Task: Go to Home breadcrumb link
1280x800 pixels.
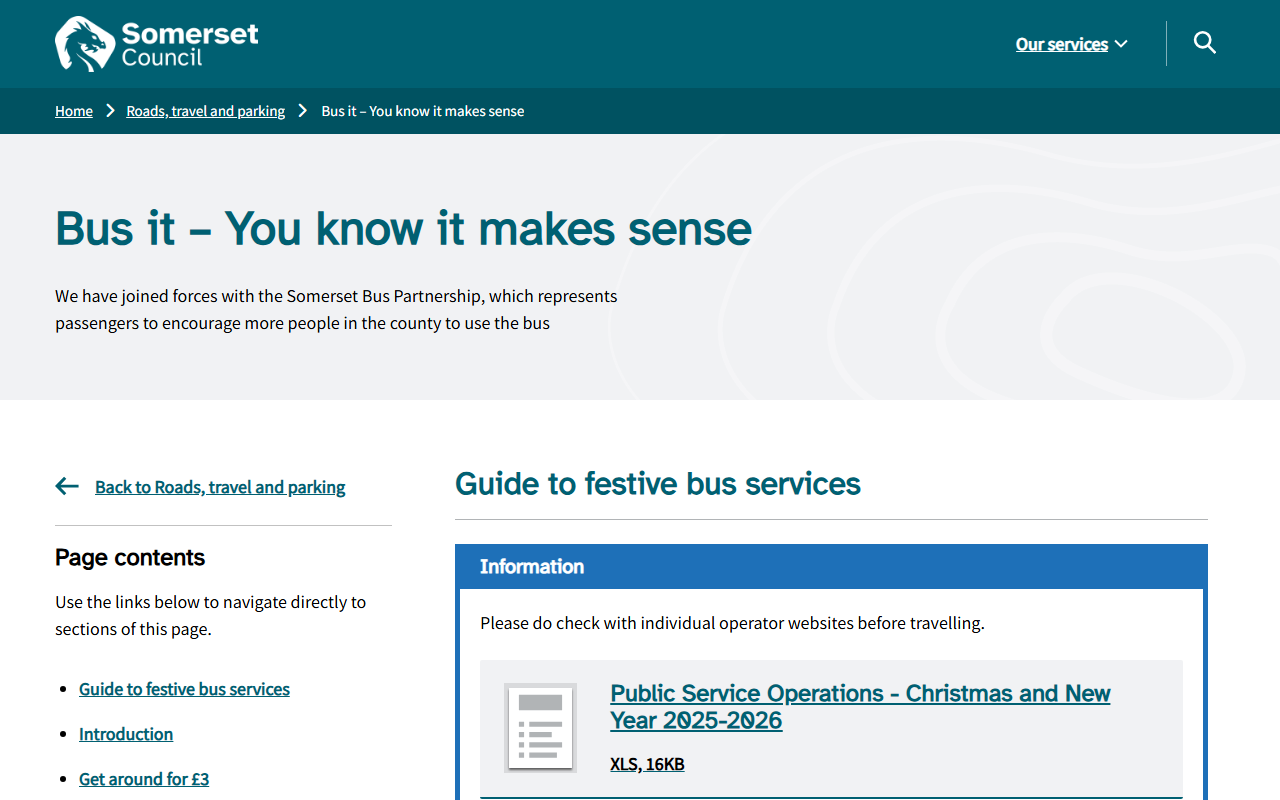Action: (x=74, y=111)
